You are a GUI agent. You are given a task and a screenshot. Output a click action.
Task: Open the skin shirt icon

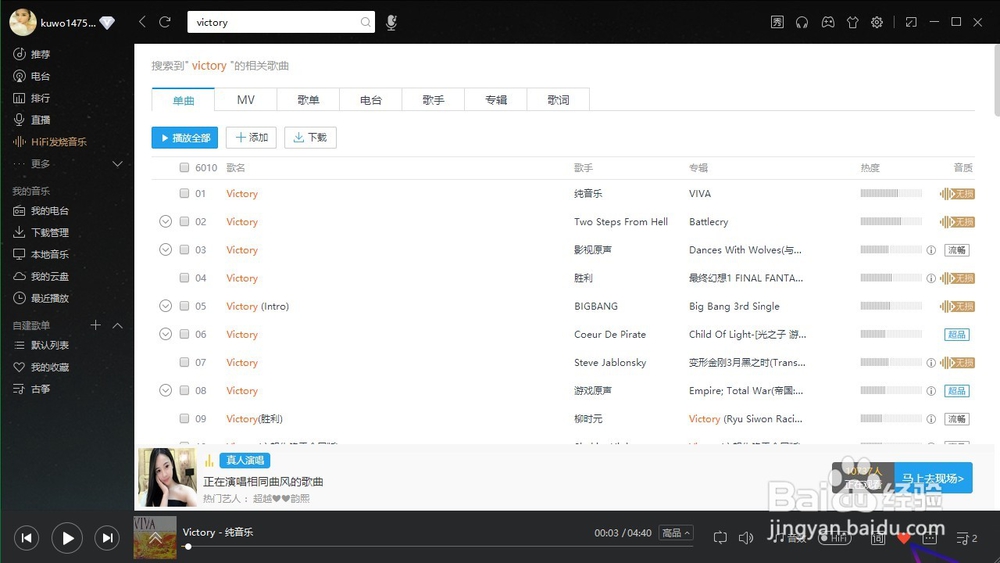click(853, 22)
